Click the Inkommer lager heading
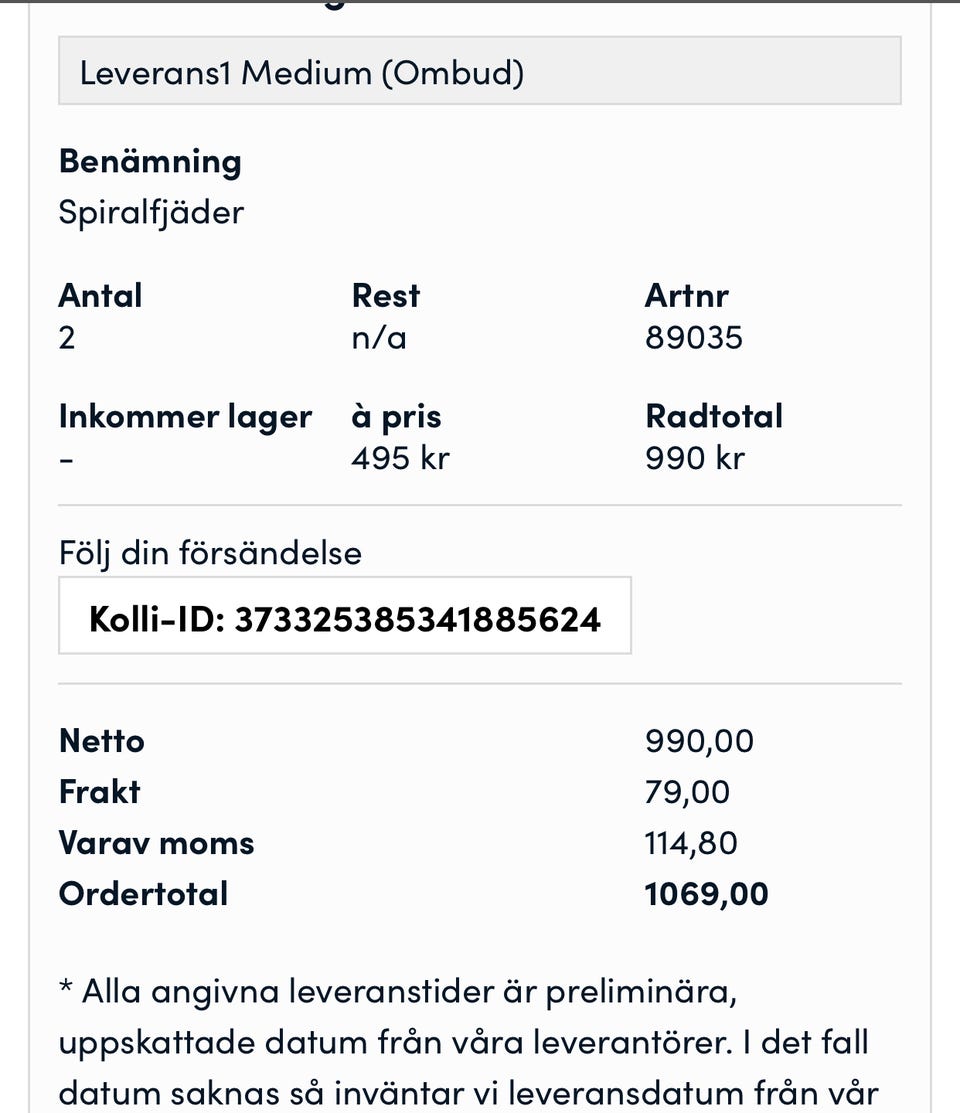The image size is (960, 1113). 185,417
